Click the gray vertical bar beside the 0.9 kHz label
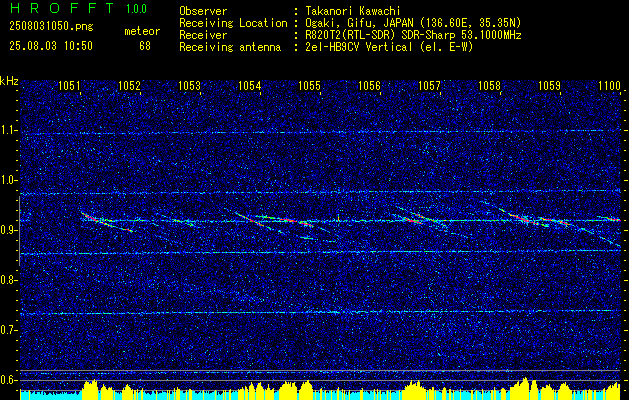The image size is (629, 400). [x=19, y=231]
